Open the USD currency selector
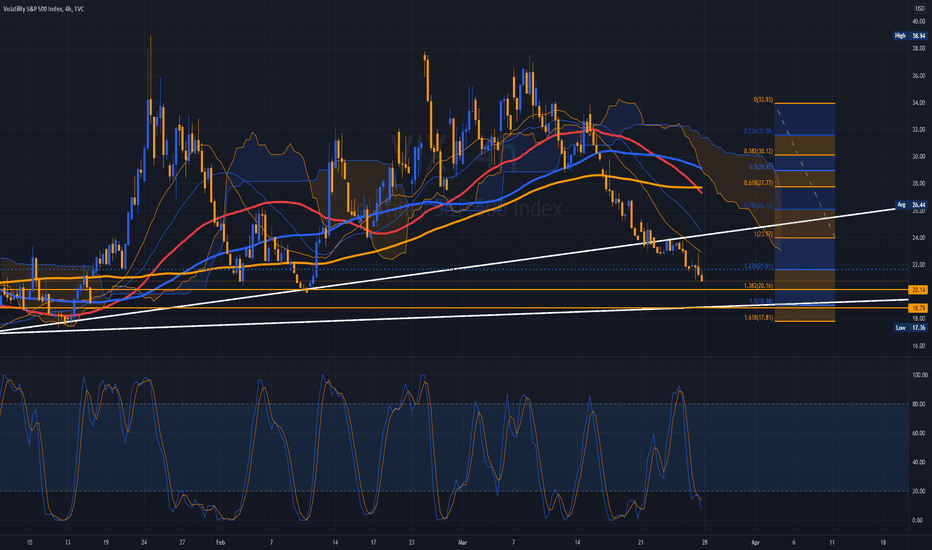932x550 pixels. click(919, 9)
